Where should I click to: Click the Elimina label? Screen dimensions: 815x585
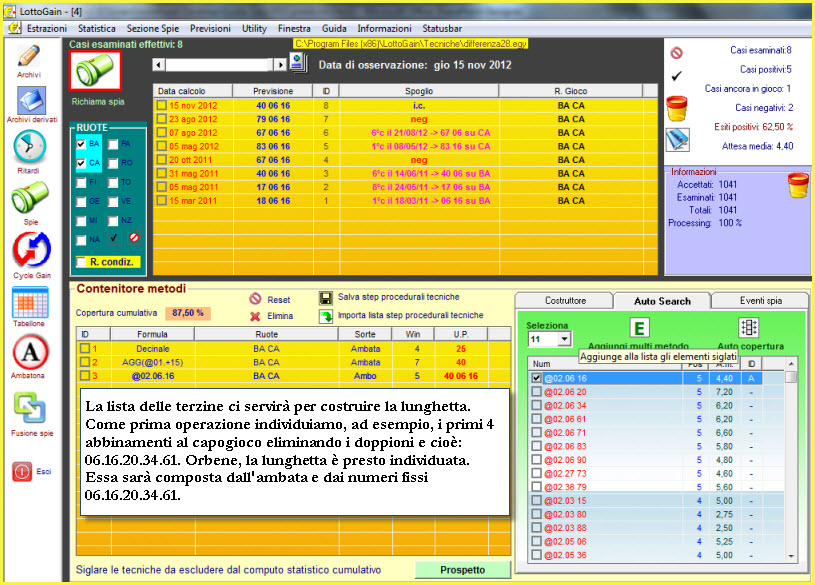(x=280, y=316)
